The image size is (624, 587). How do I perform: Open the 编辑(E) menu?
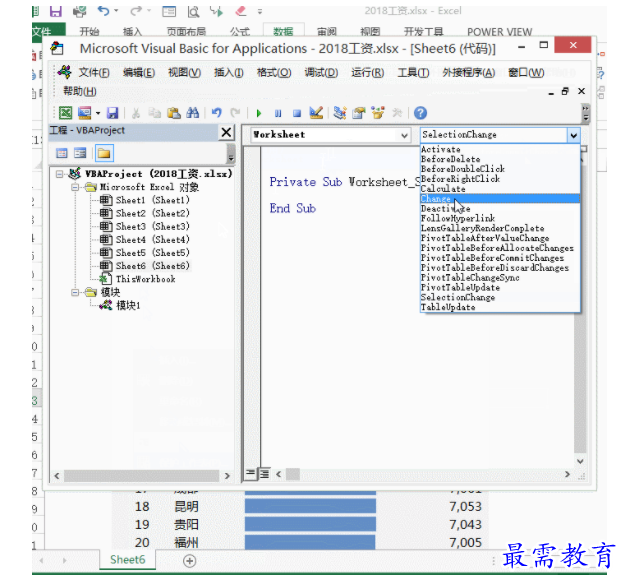[139, 72]
